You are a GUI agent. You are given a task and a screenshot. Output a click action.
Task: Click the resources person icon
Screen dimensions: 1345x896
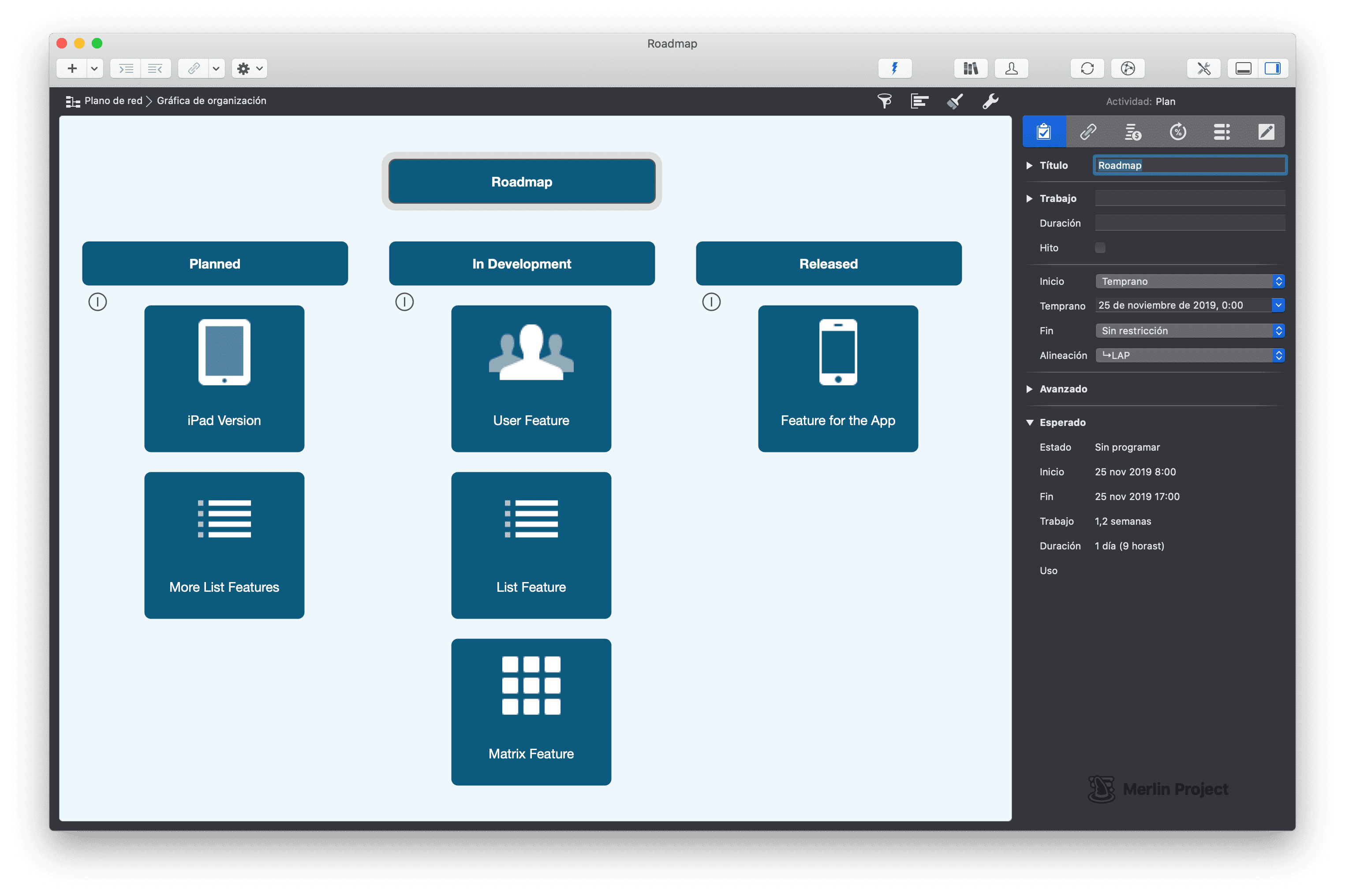tap(1011, 69)
